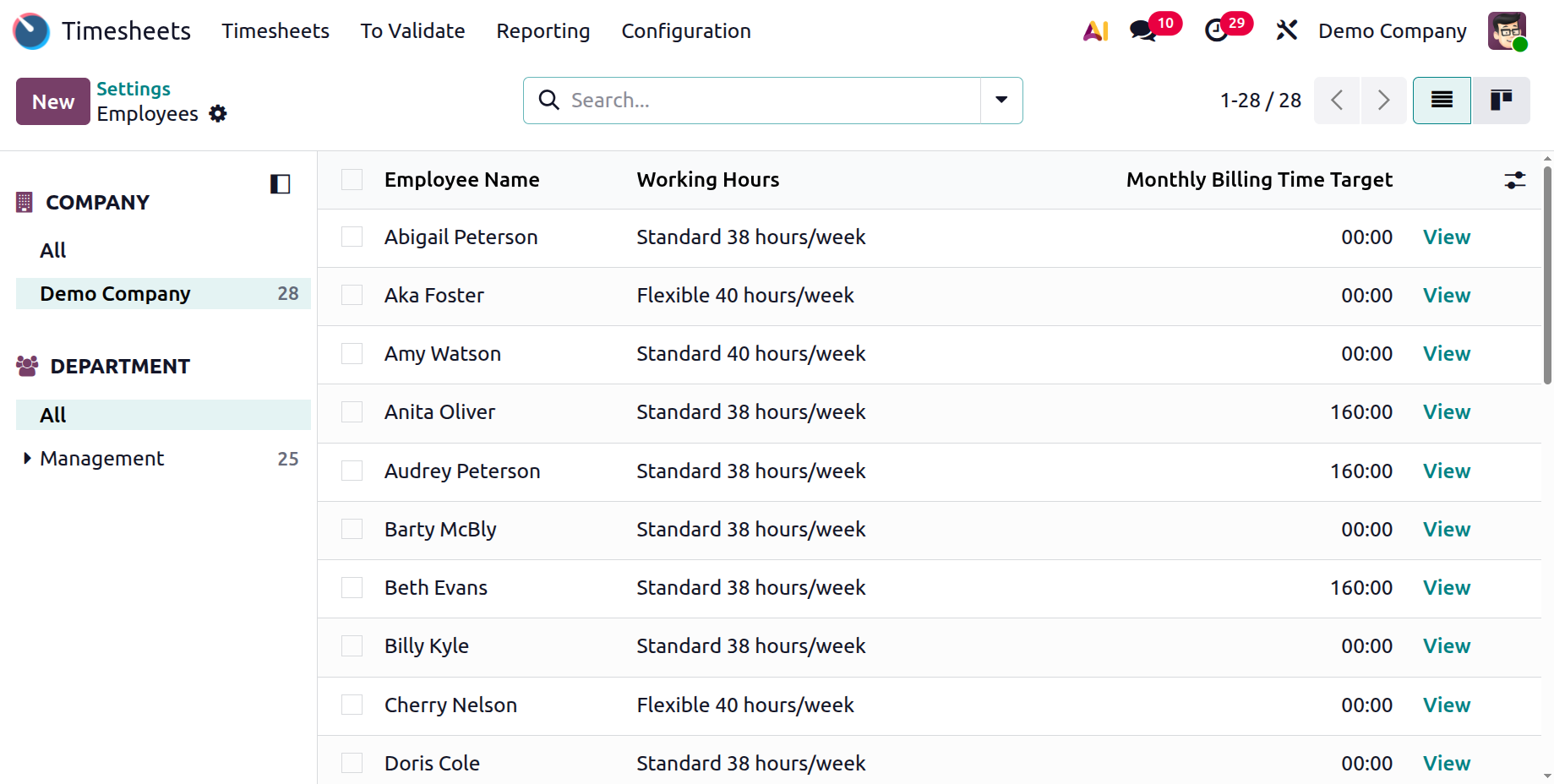Click the New button
The height and width of the screenshot is (784, 1554).
[x=53, y=101]
